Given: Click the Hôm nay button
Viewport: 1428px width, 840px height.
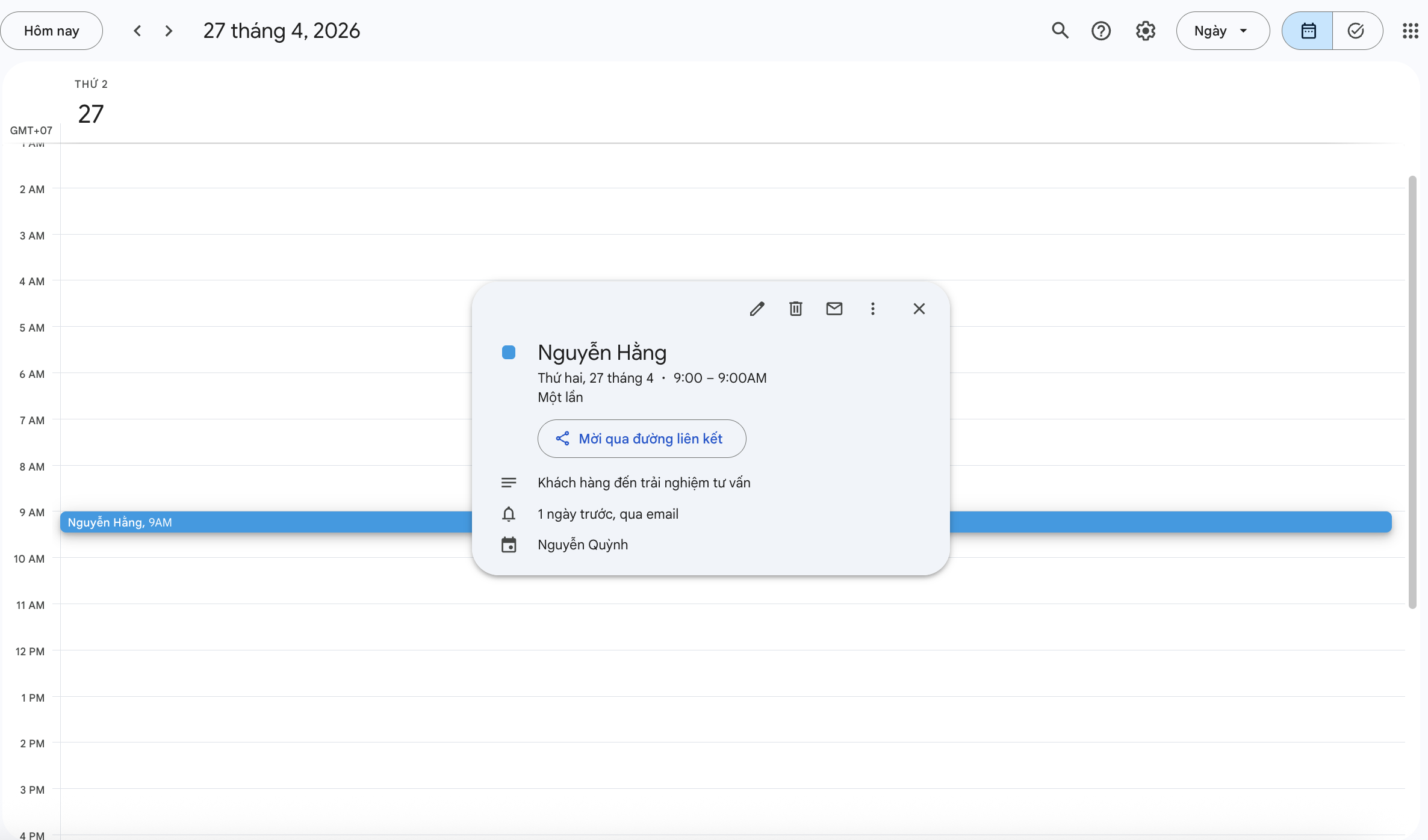Looking at the screenshot, I should point(52,31).
